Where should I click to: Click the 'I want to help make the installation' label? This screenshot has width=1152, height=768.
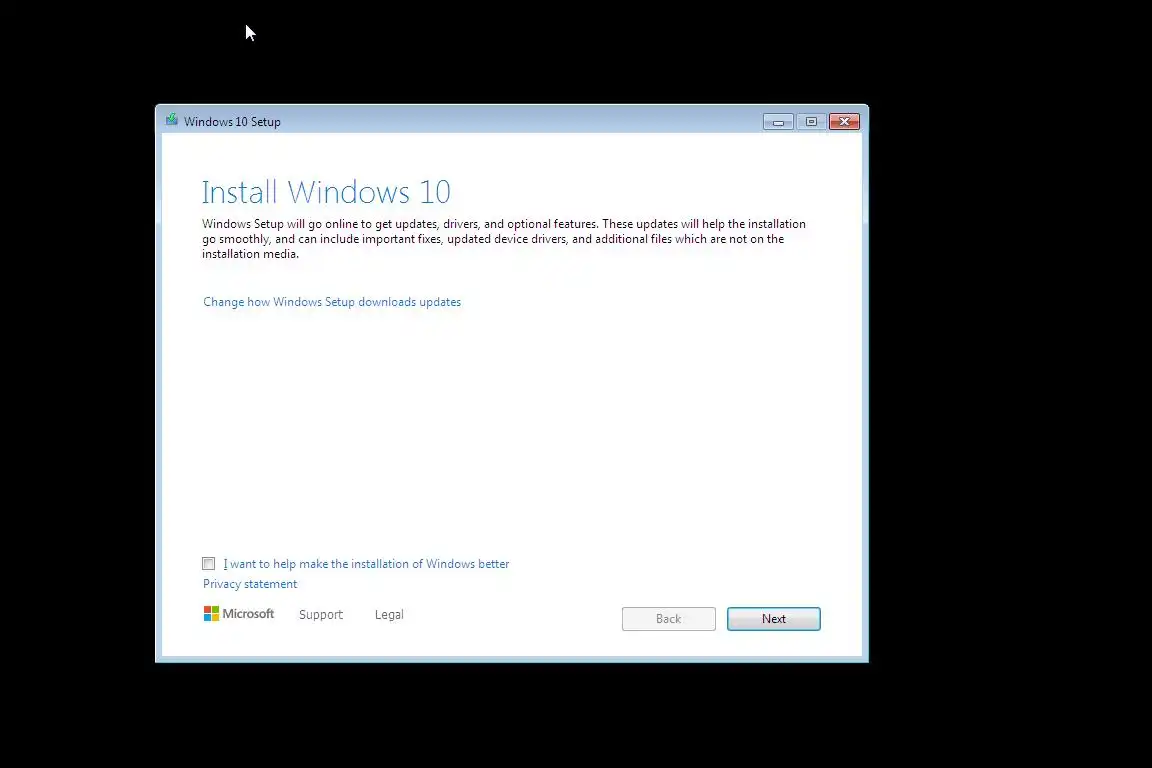367,564
